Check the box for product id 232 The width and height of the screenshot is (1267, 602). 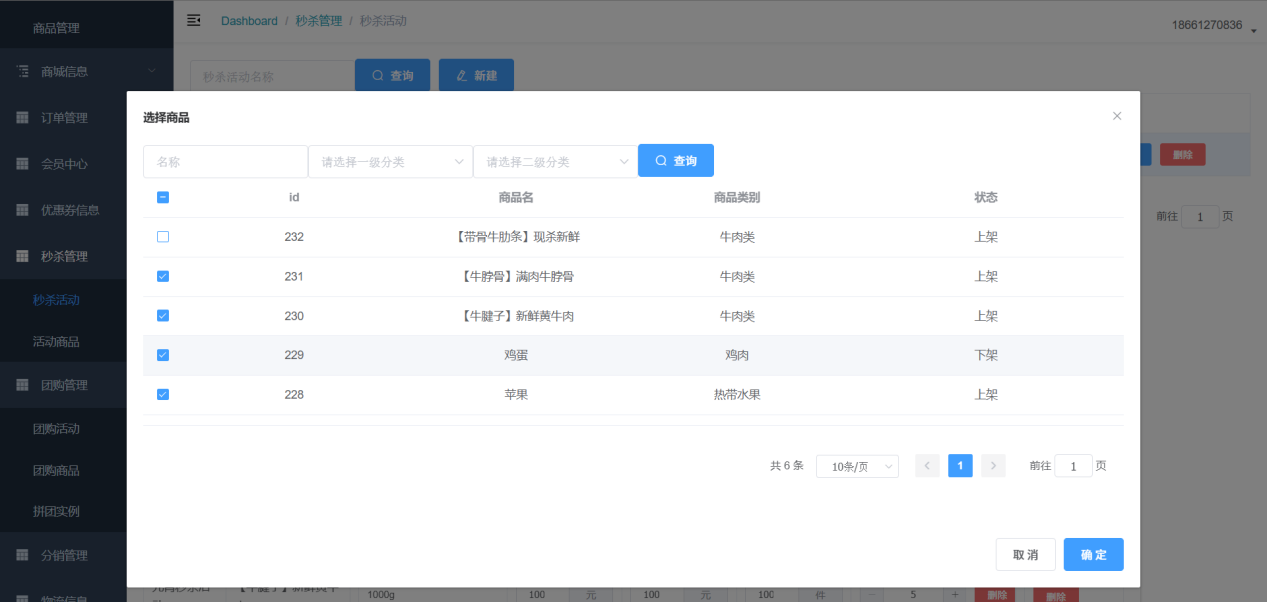163,237
